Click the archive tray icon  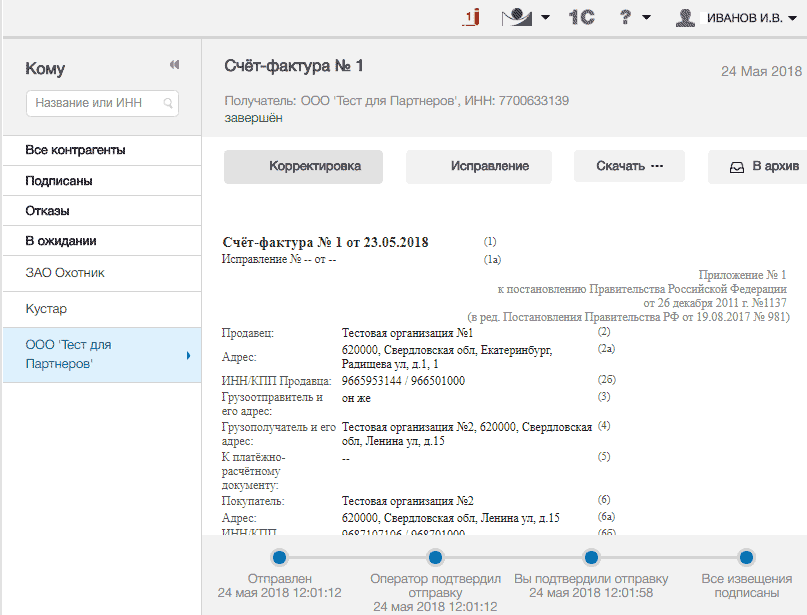point(737,167)
